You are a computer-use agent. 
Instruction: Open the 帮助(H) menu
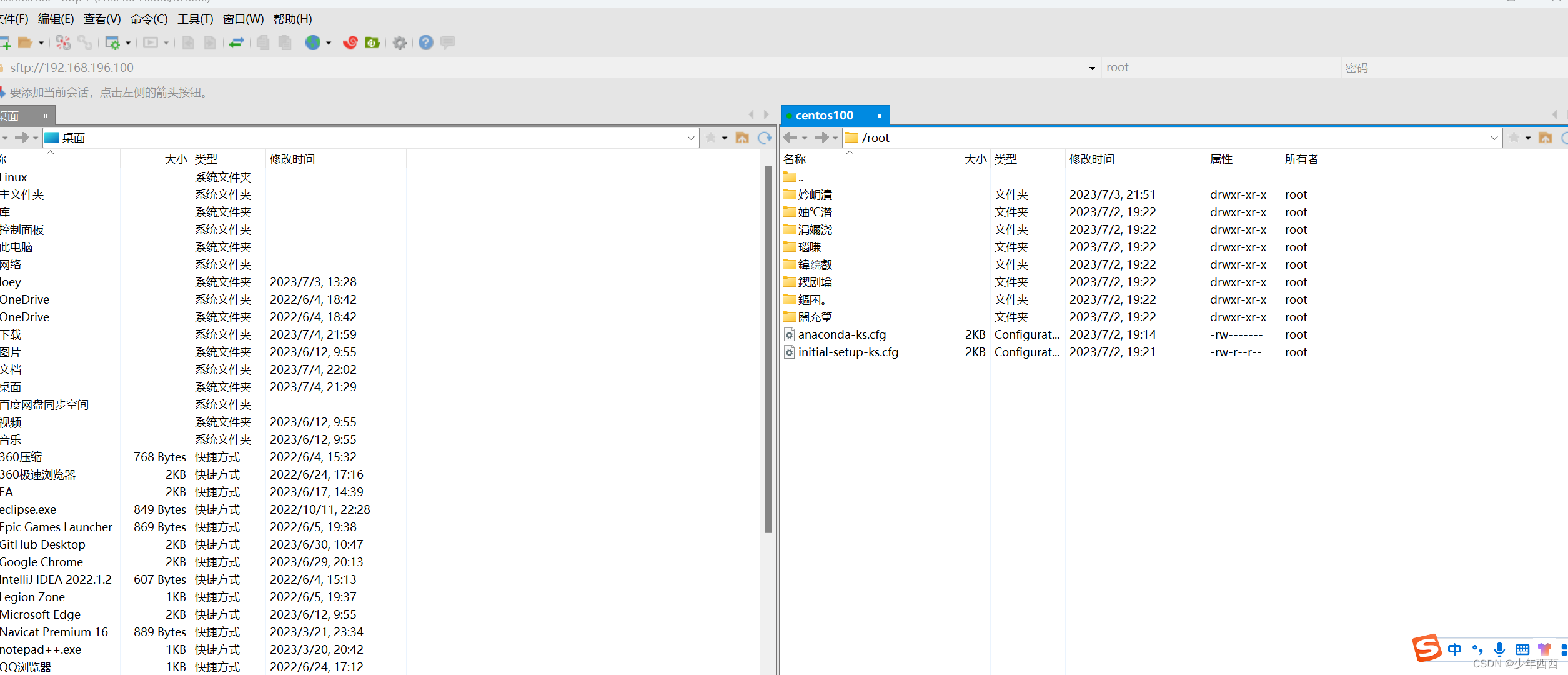[x=293, y=19]
